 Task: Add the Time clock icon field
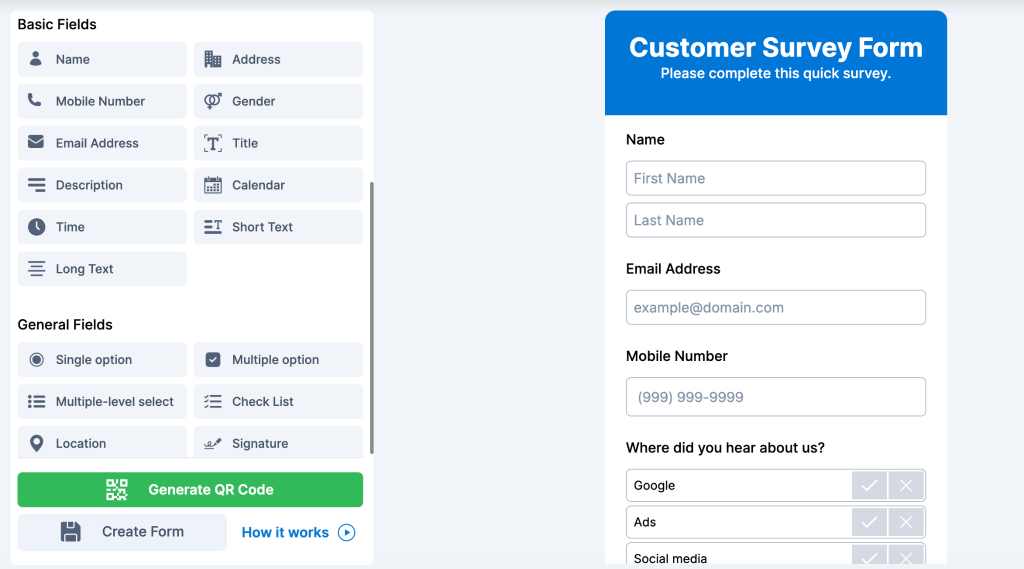(102, 227)
